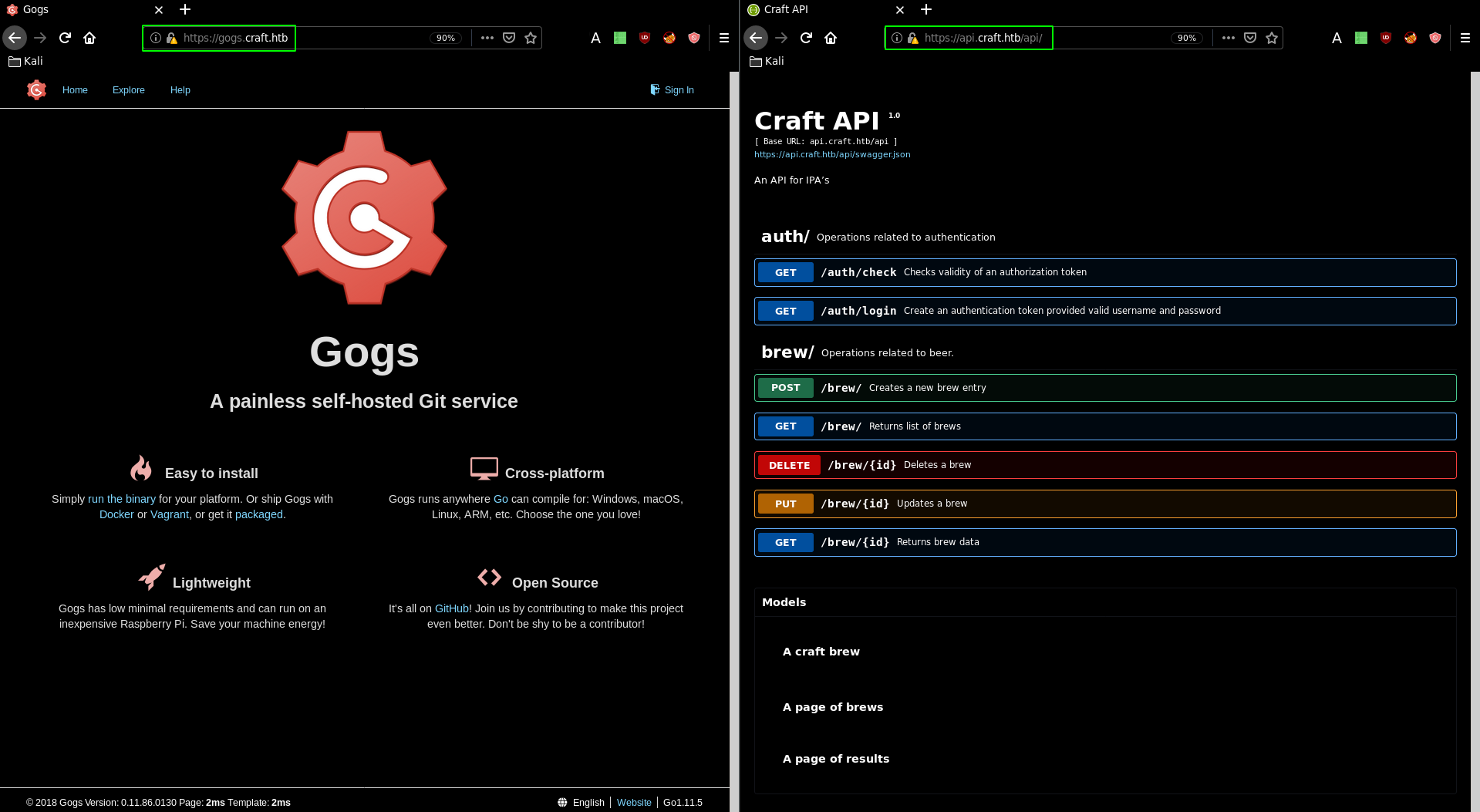
Task: Open page actions menu in Gogs browser
Action: pos(487,38)
